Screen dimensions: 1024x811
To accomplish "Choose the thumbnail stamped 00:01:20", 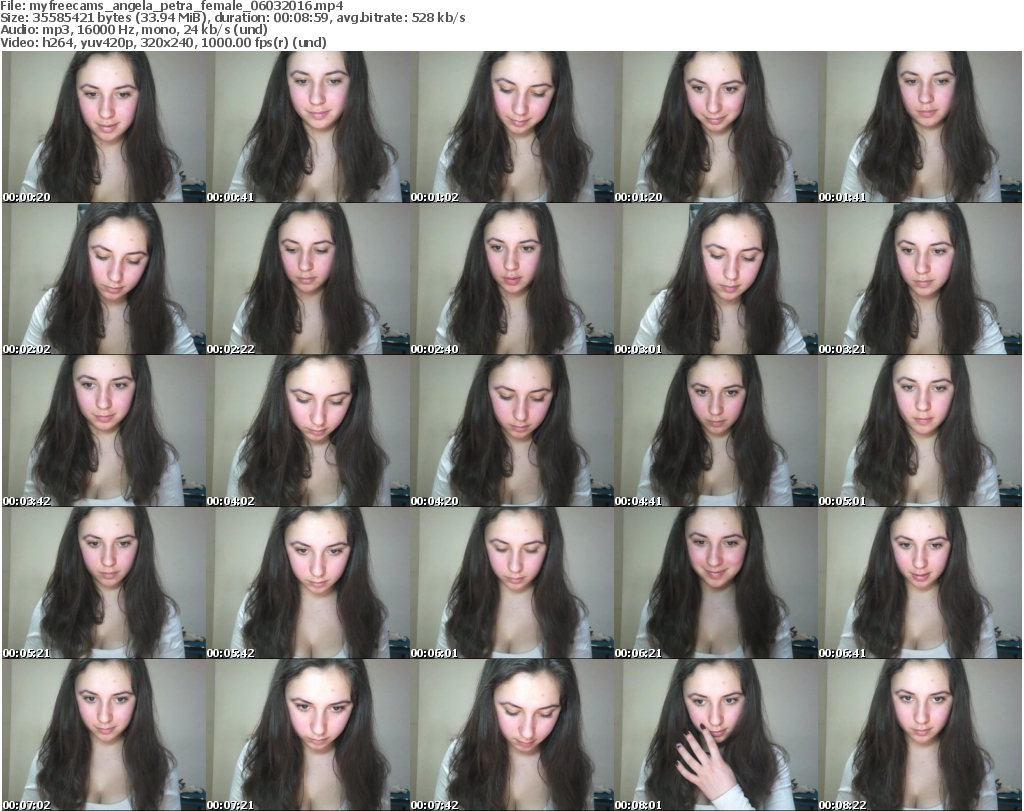I will (x=716, y=127).
